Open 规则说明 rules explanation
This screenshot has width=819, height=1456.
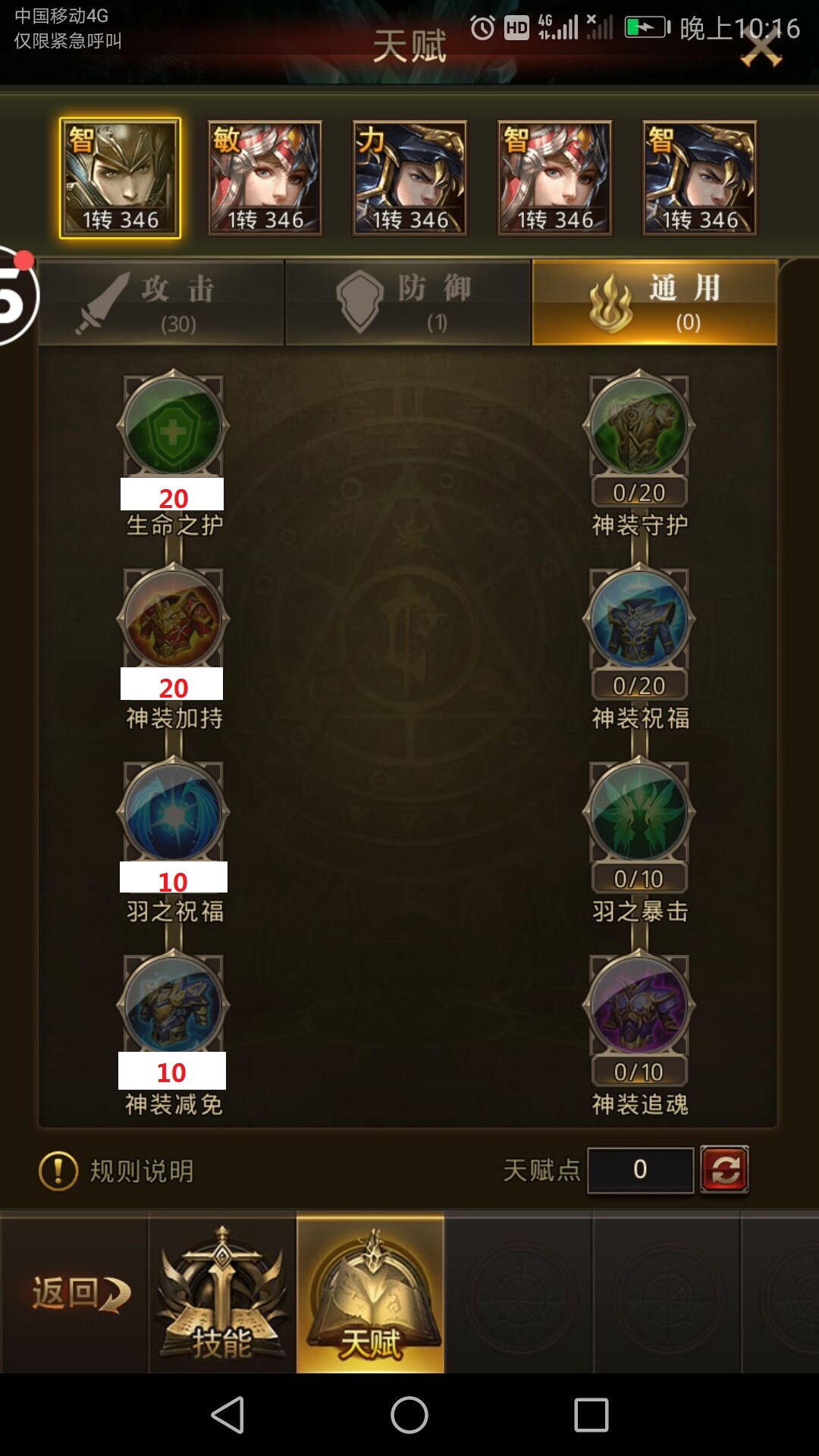(117, 1171)
